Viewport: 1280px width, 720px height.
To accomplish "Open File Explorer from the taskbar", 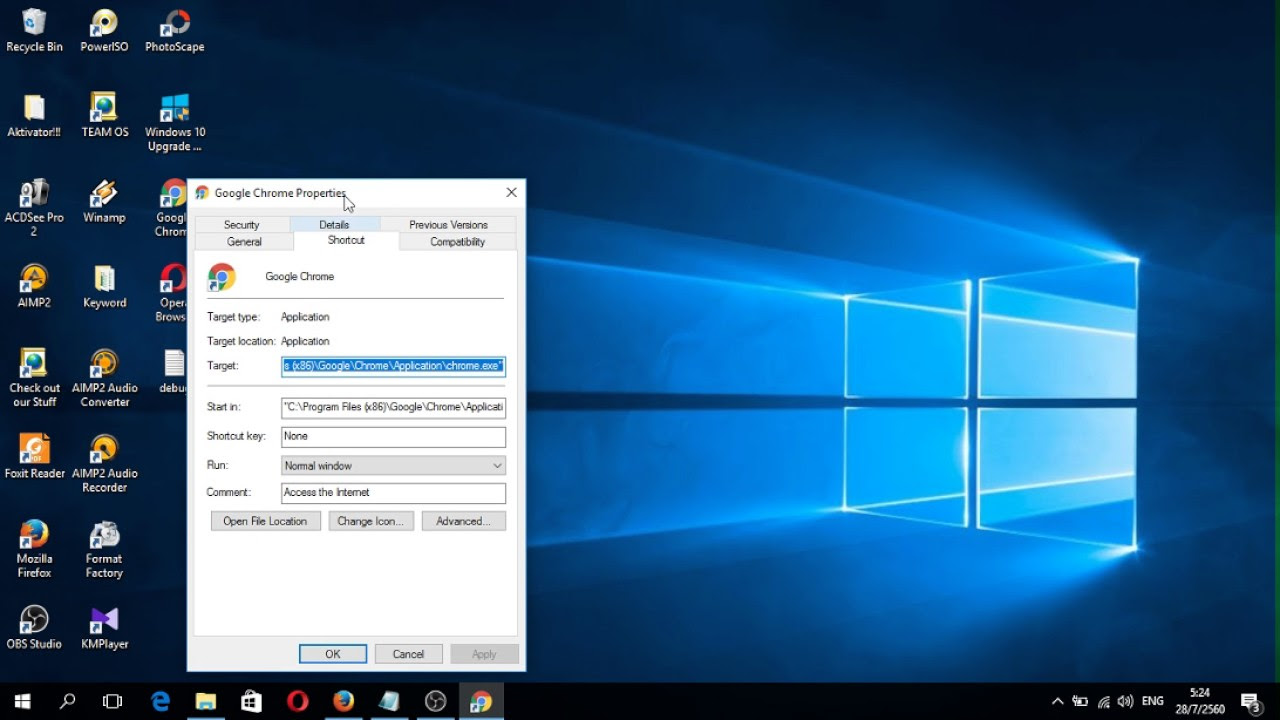I will 206,701.
